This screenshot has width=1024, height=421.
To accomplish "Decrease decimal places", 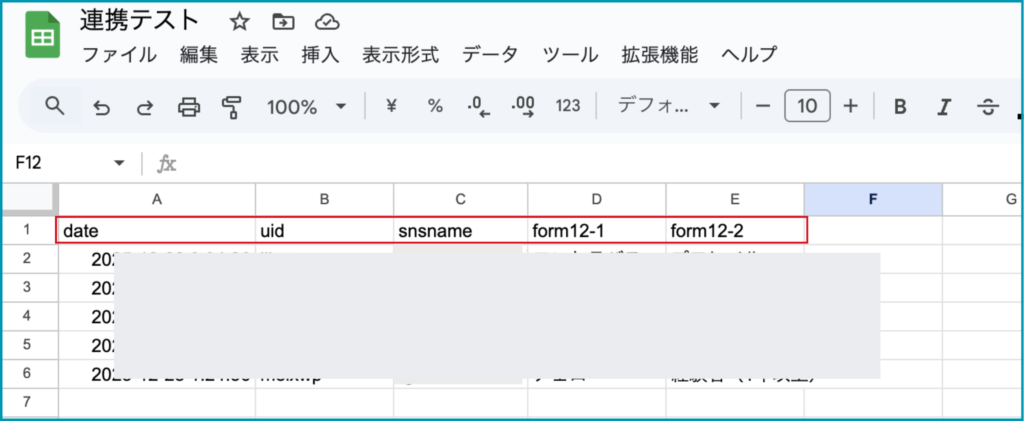I will click(x=479, y=106).
